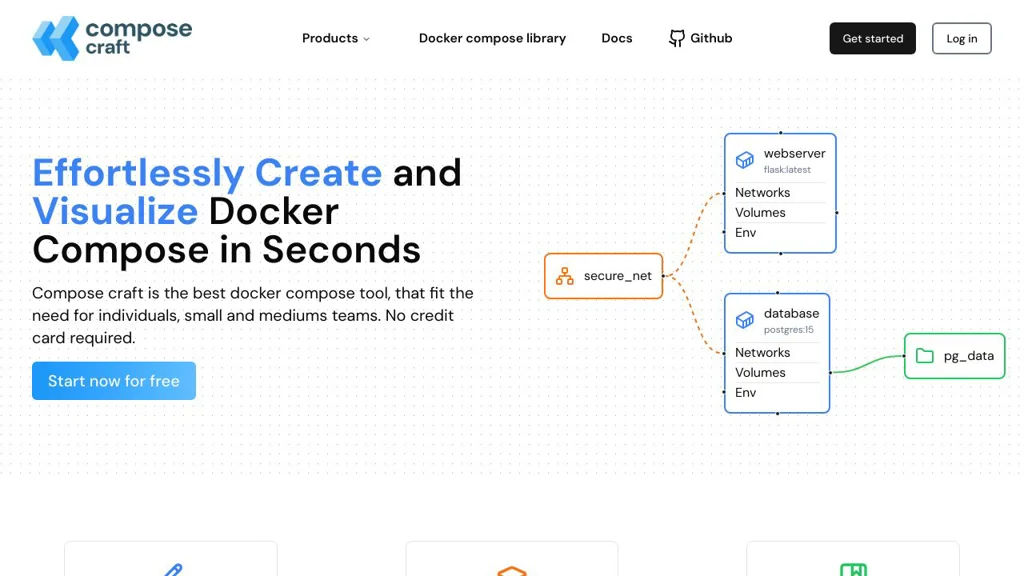
Task: Click the Log in button
Action: (961, 39)
